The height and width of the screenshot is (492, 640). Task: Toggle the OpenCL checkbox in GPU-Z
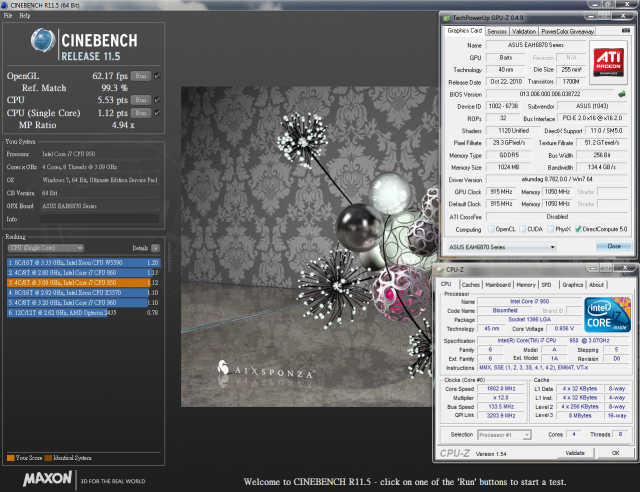pos(491,229)
